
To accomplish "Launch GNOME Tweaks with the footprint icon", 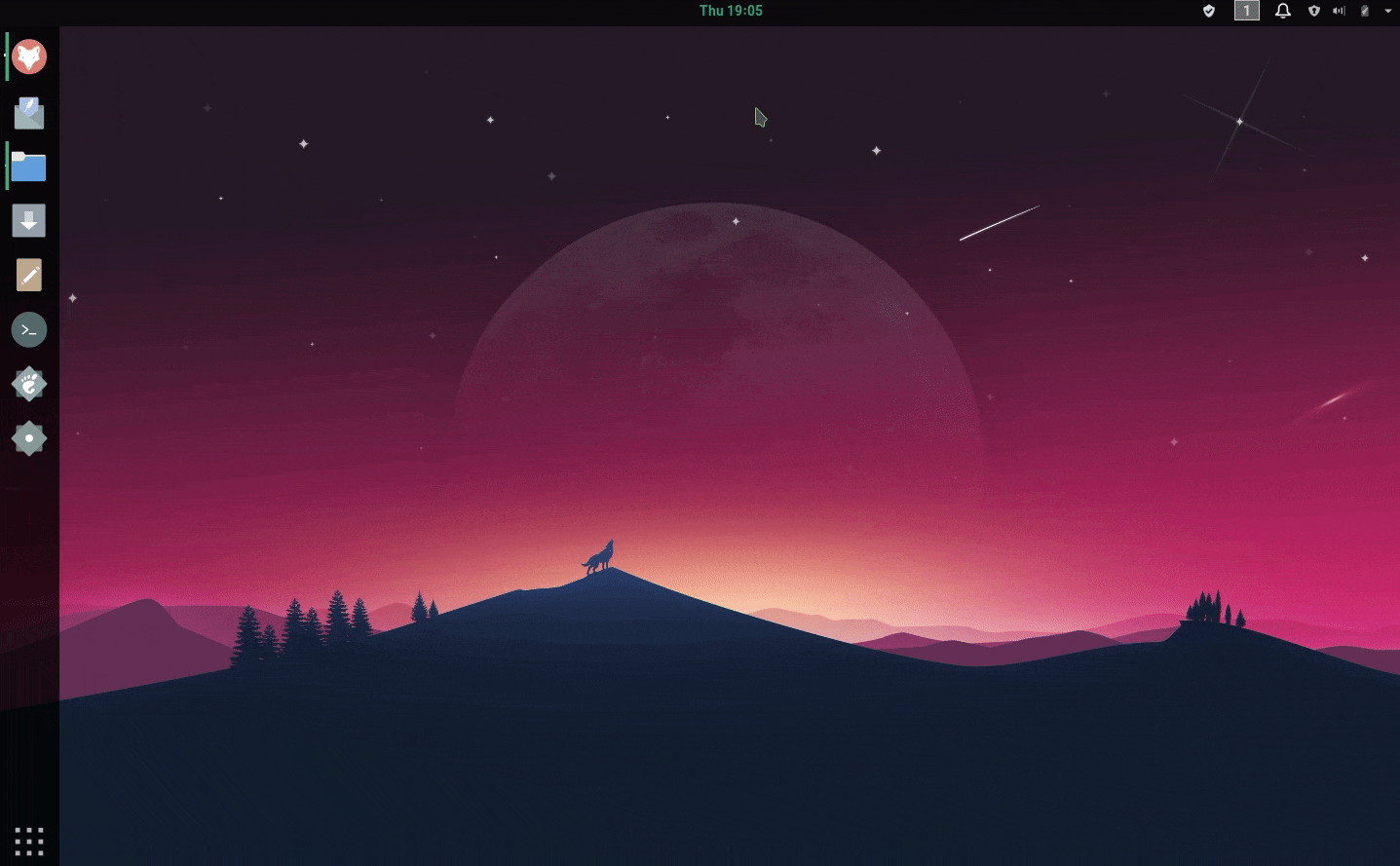I will tap(29, 385).
